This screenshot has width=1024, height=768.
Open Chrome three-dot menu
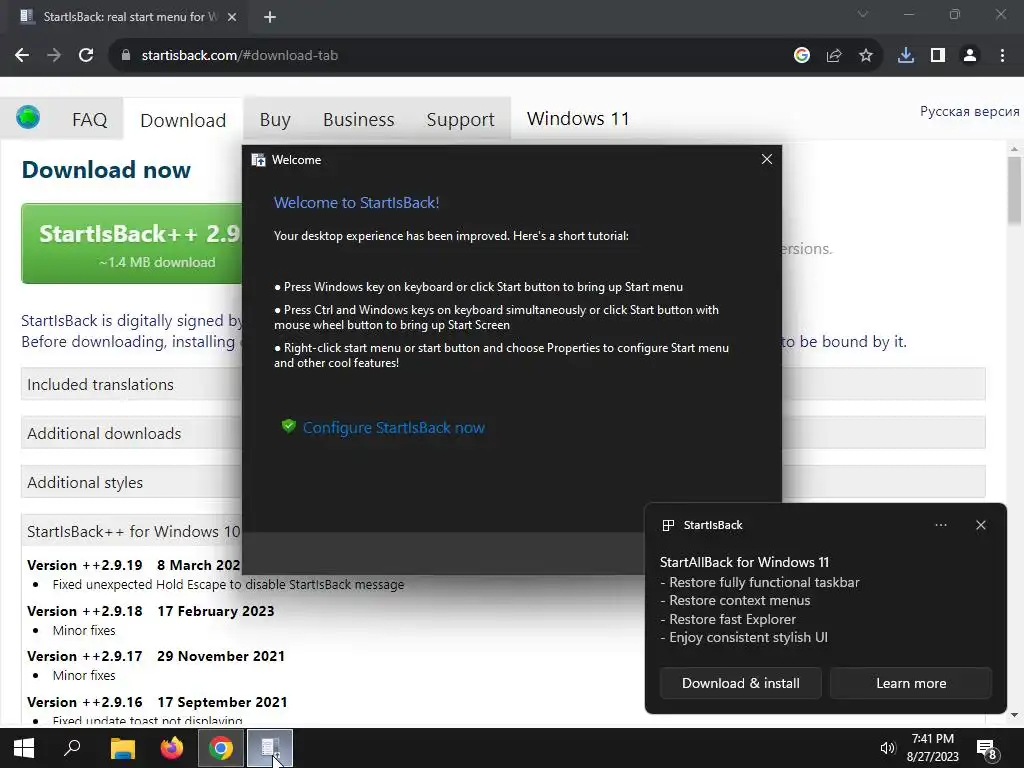click(1002, 56)
